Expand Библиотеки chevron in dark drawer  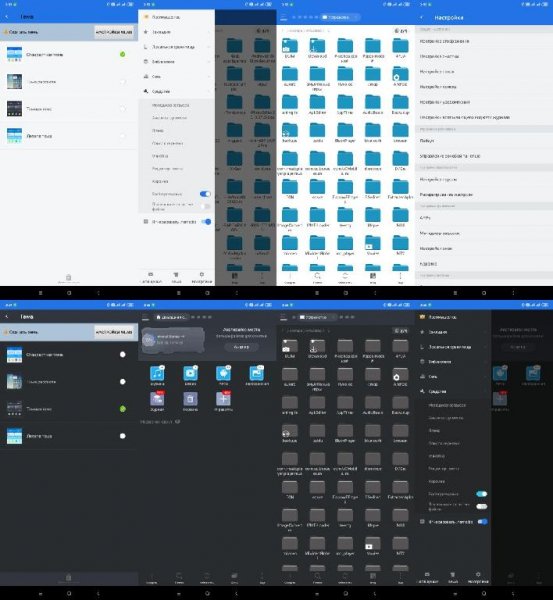[486, 362]
